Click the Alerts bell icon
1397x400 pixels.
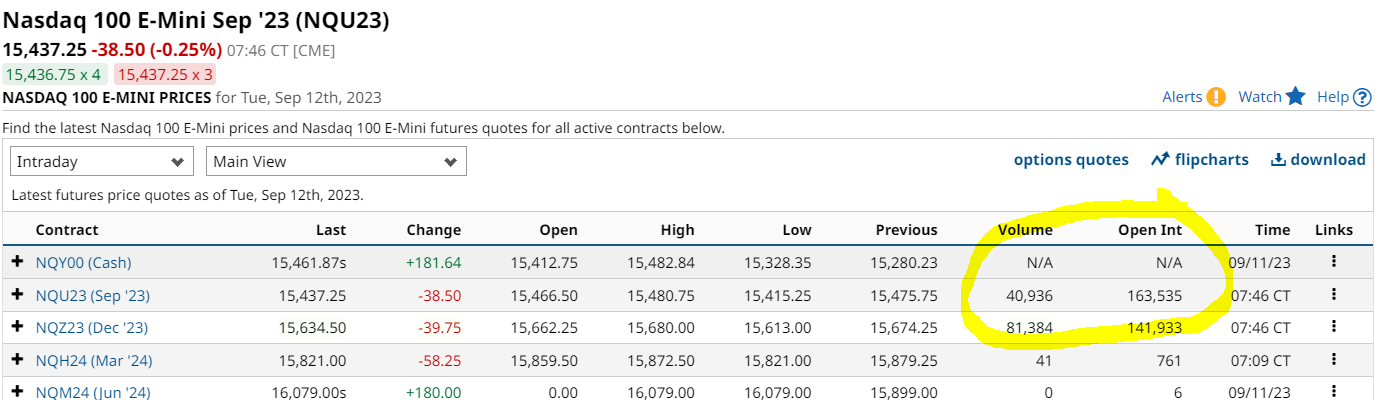(x=1215, y=97)
